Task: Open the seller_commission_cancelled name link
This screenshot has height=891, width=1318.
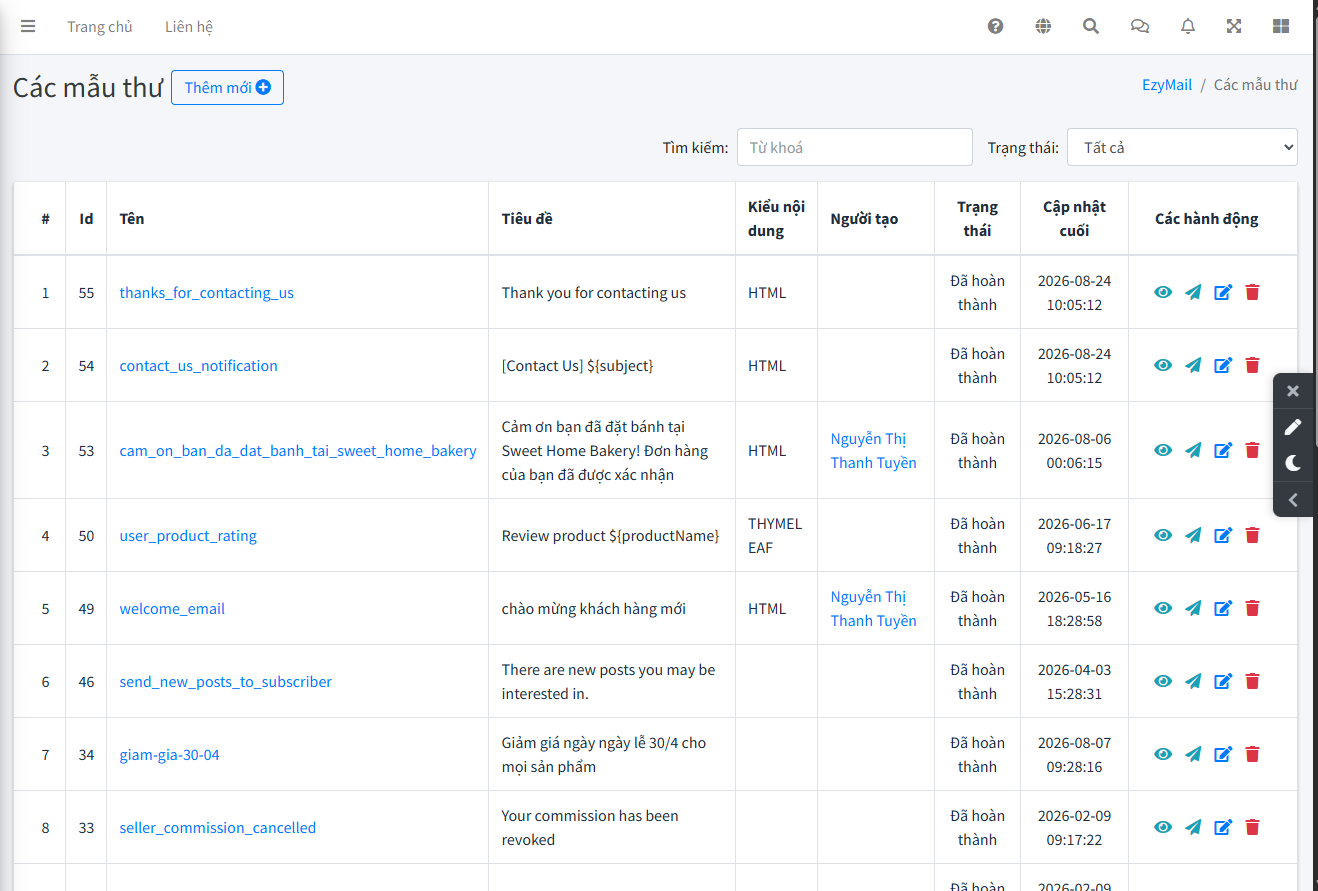Action: click(x=218, y=828)
